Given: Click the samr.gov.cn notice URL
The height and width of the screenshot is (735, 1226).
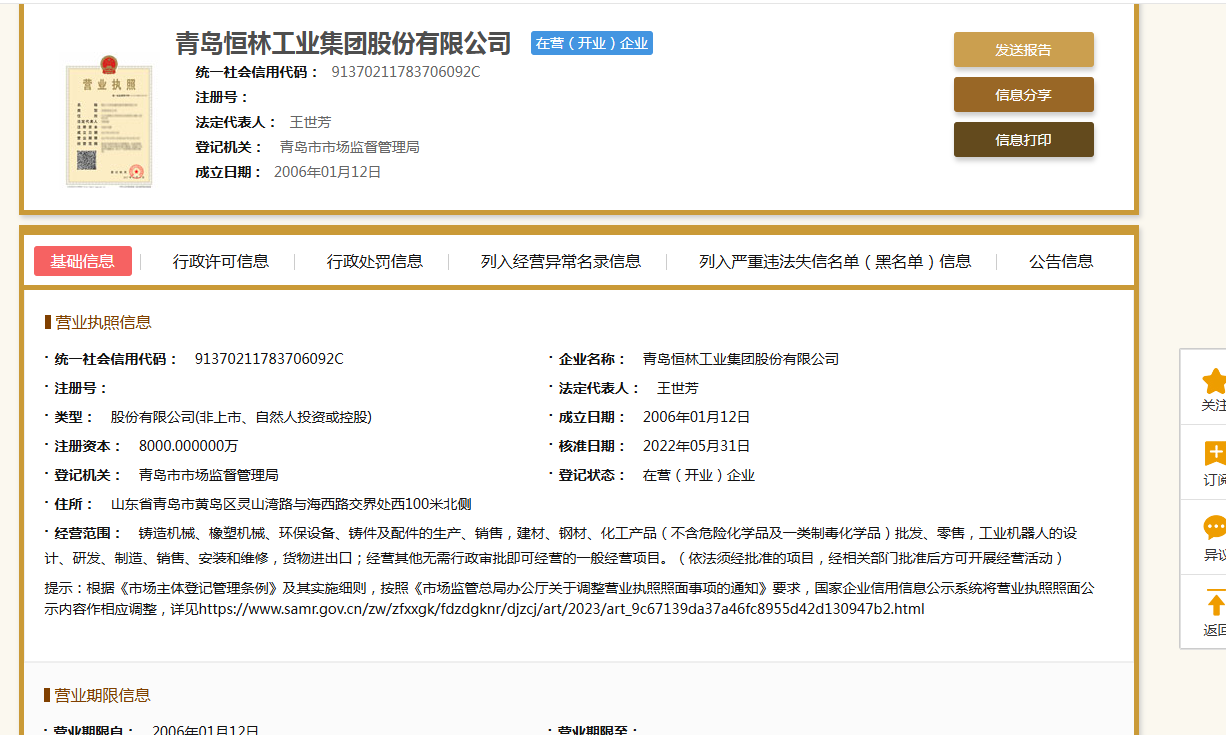Looking at the screenshot, I should 561,609.
